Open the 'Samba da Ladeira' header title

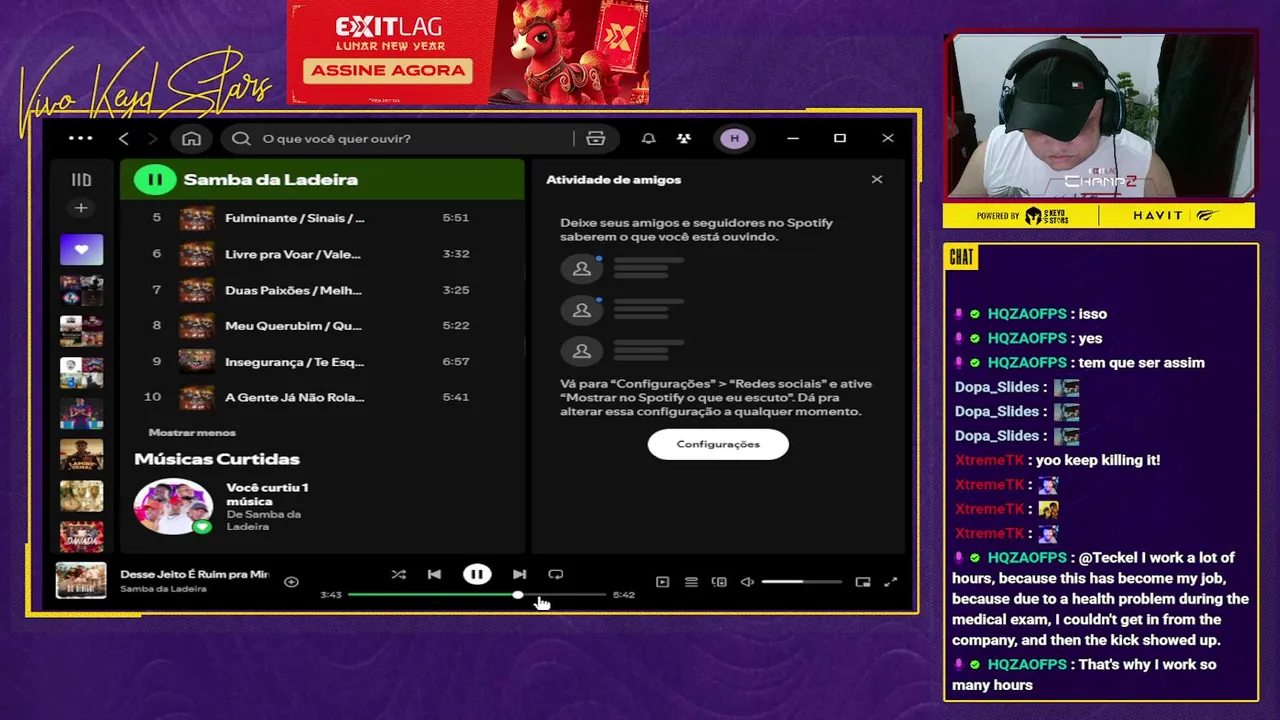[x=270, y=180]
